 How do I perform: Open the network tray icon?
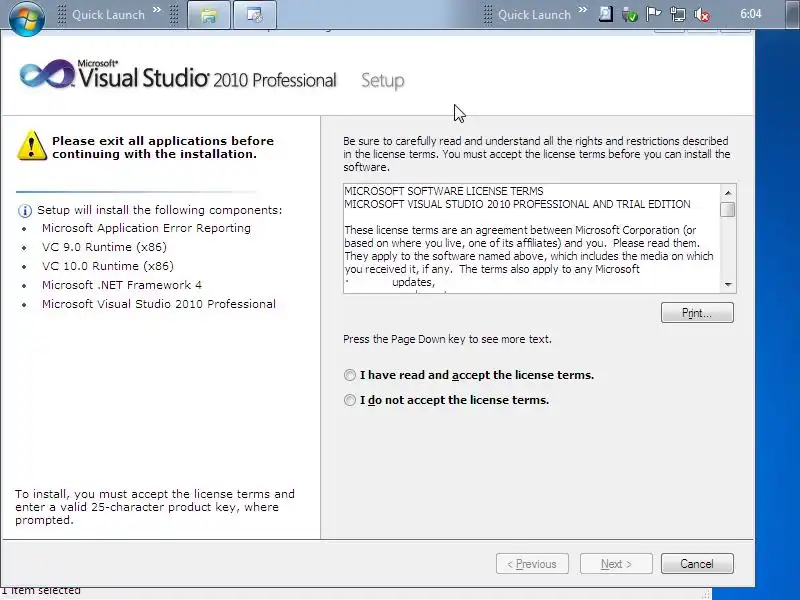coord(678,14)
